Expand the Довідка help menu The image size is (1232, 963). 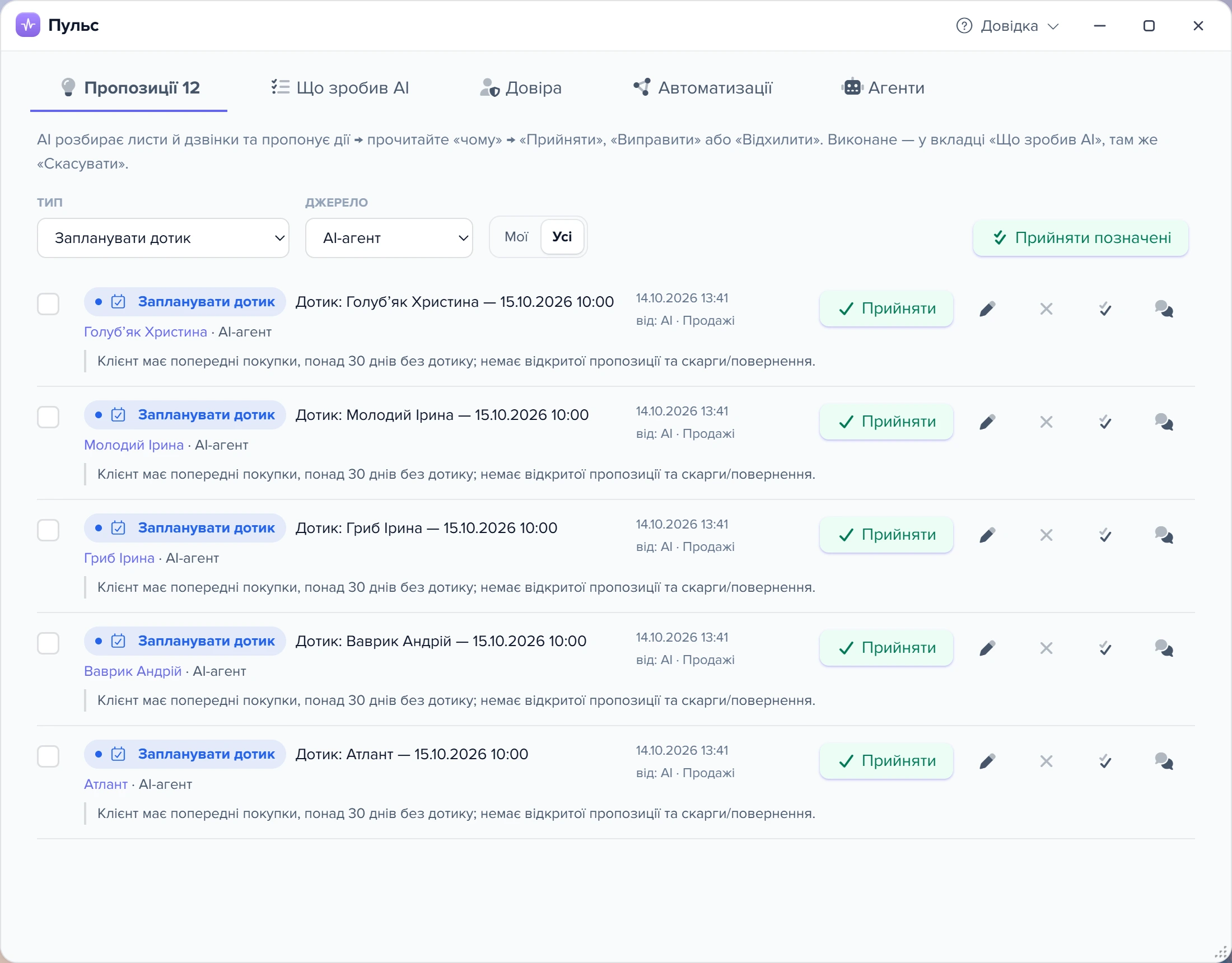pos(1008,26)
